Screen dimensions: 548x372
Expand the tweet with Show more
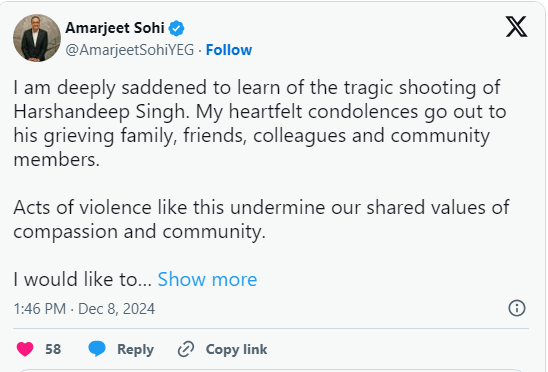207,279
